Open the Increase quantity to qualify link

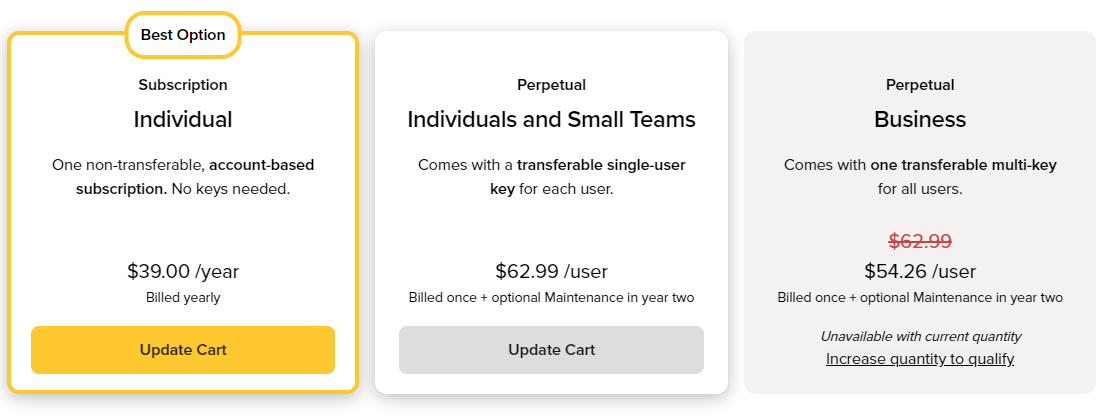920,359
